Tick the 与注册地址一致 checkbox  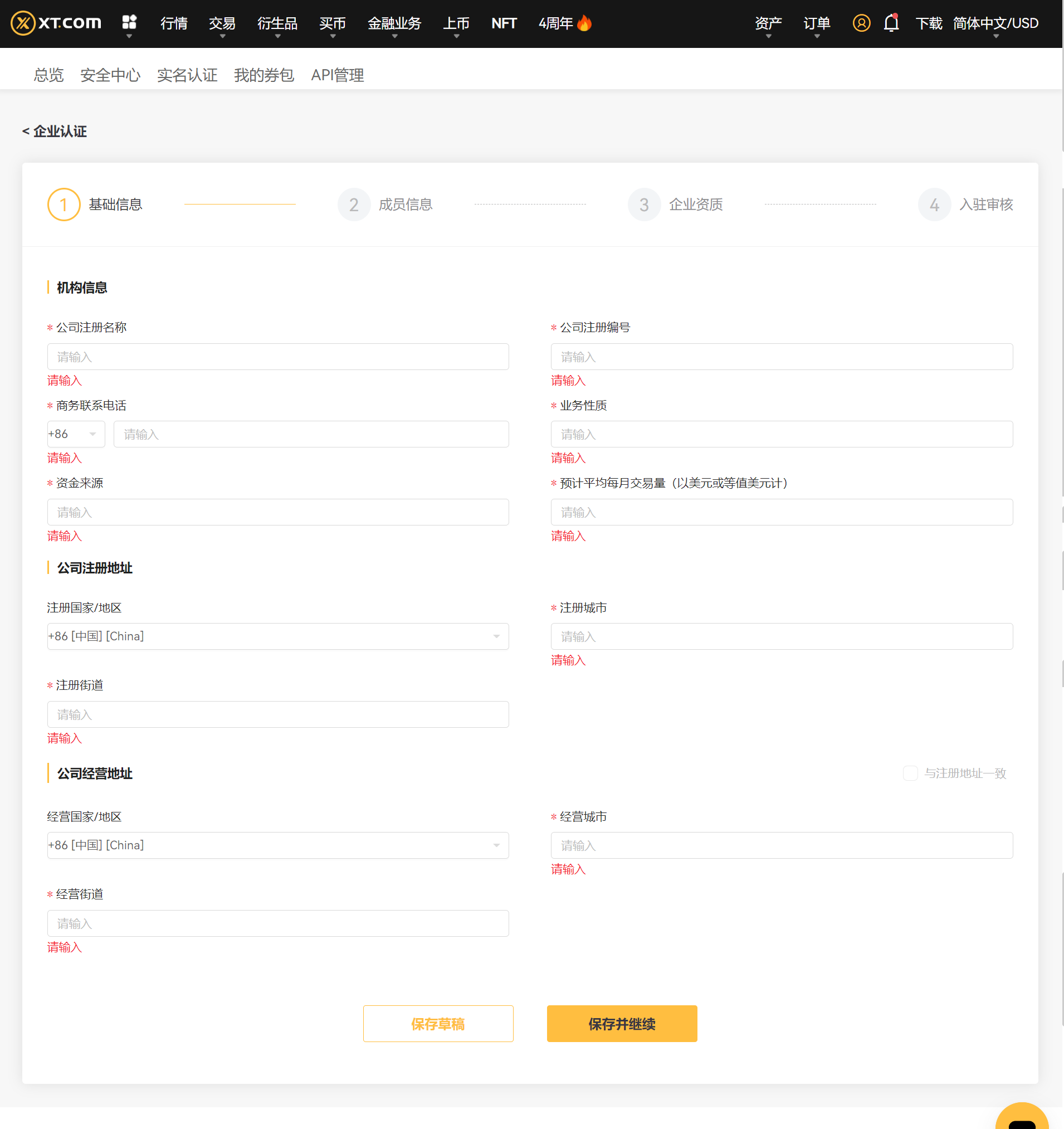pyautogui.click(x=910, y=773)
